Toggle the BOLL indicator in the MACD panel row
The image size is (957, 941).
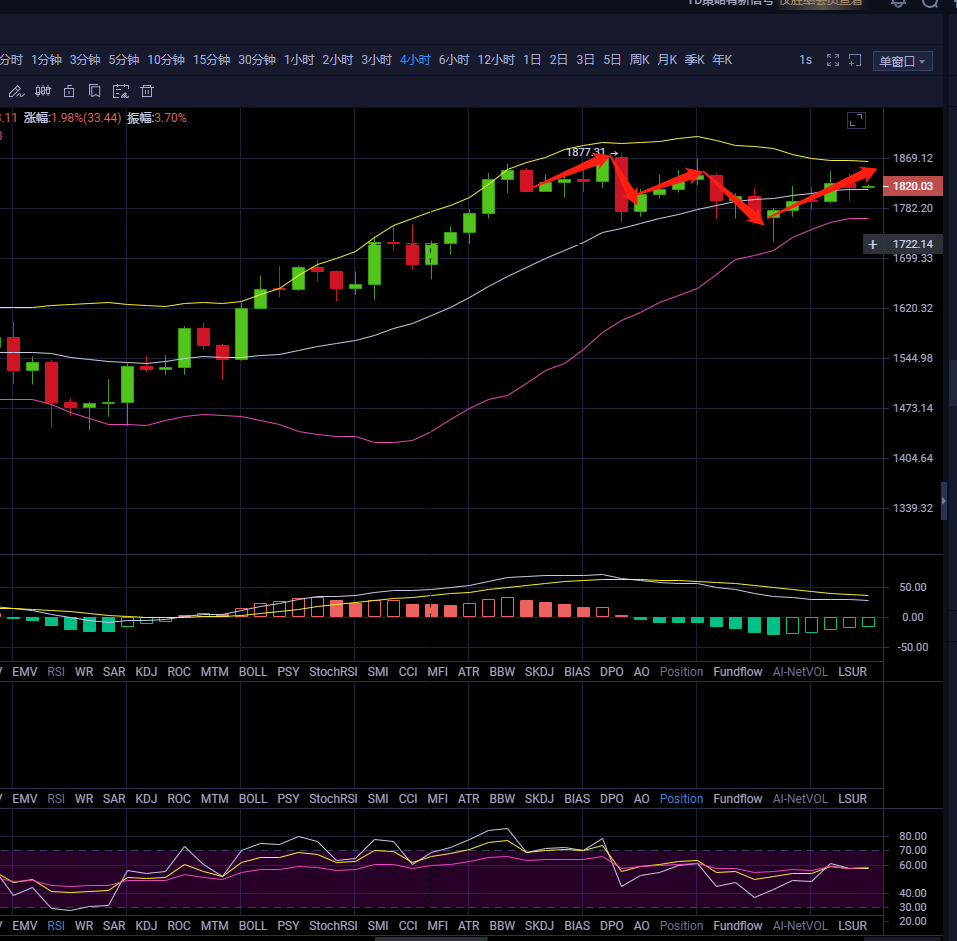253,672
